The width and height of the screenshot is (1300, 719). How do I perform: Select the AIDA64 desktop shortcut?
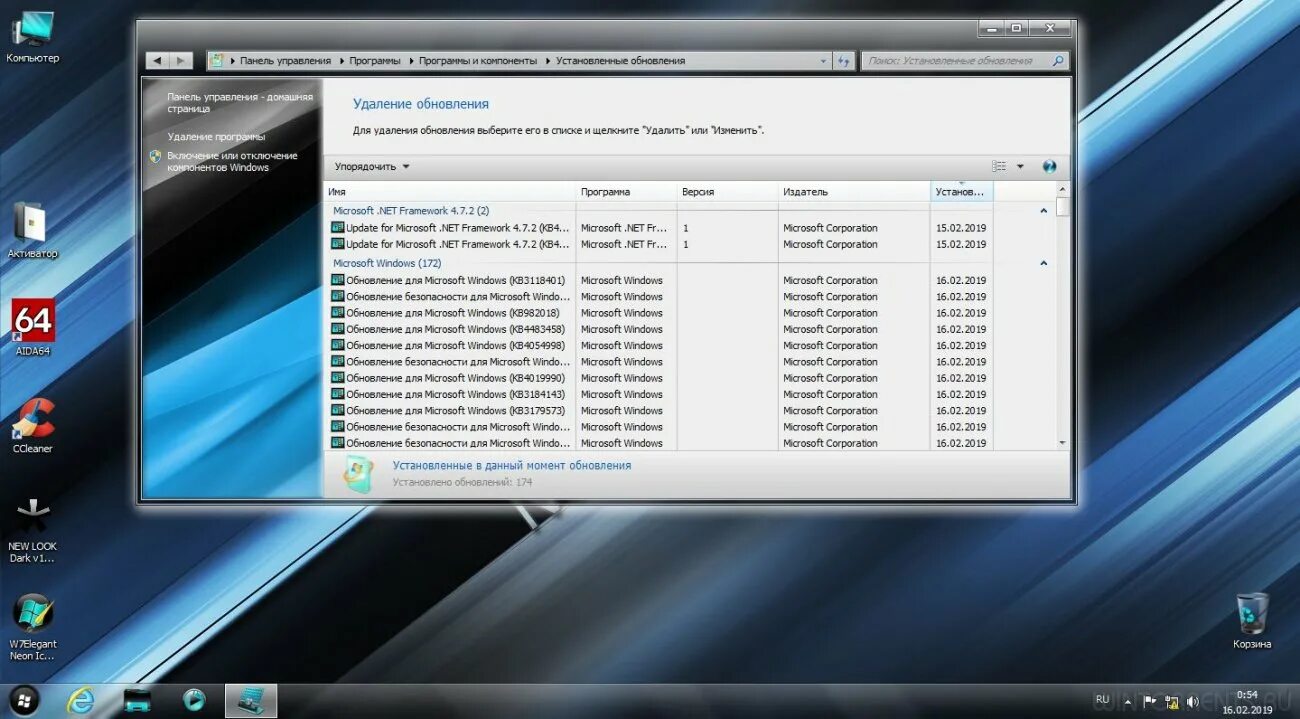point(33,327)
